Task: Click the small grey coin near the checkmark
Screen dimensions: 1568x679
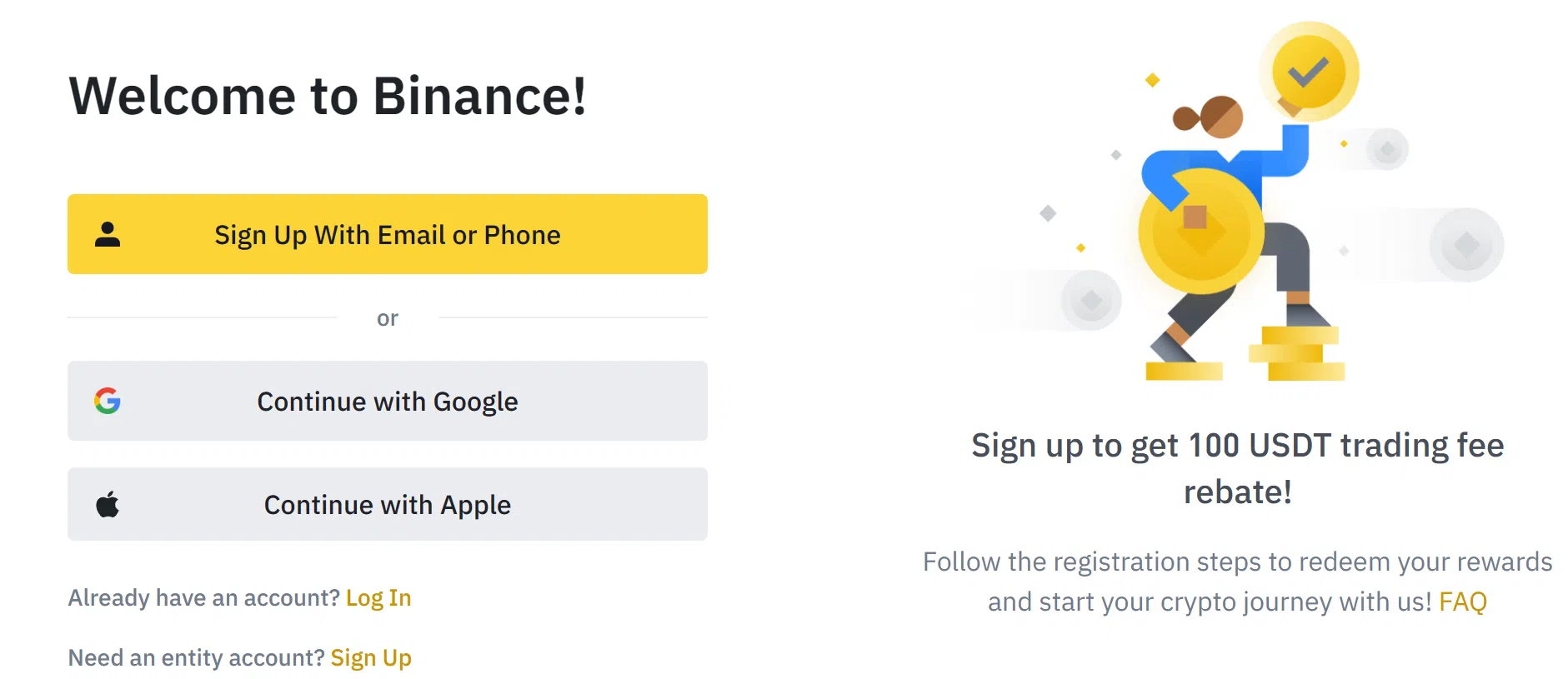Action: [x=1387, y=149]
